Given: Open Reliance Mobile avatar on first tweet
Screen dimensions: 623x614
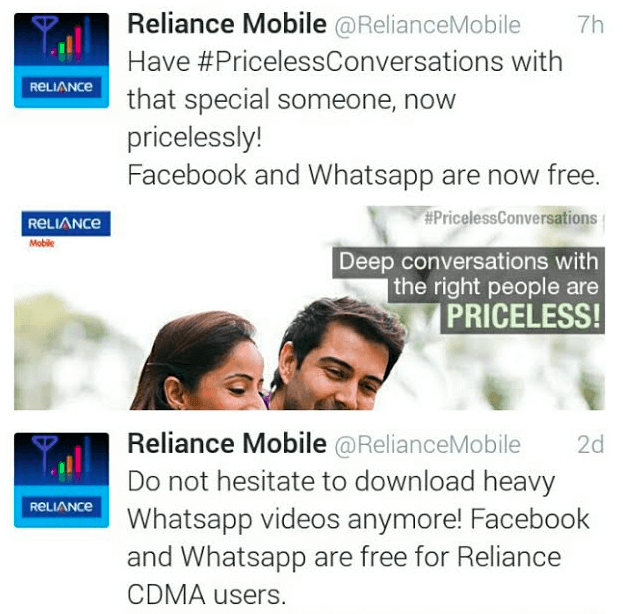Looking at the screenshot, I should click(x=62, y=60).
